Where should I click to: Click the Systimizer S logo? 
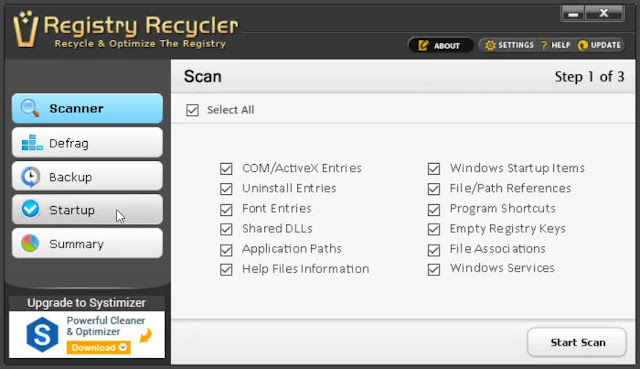tap(42, 334)
